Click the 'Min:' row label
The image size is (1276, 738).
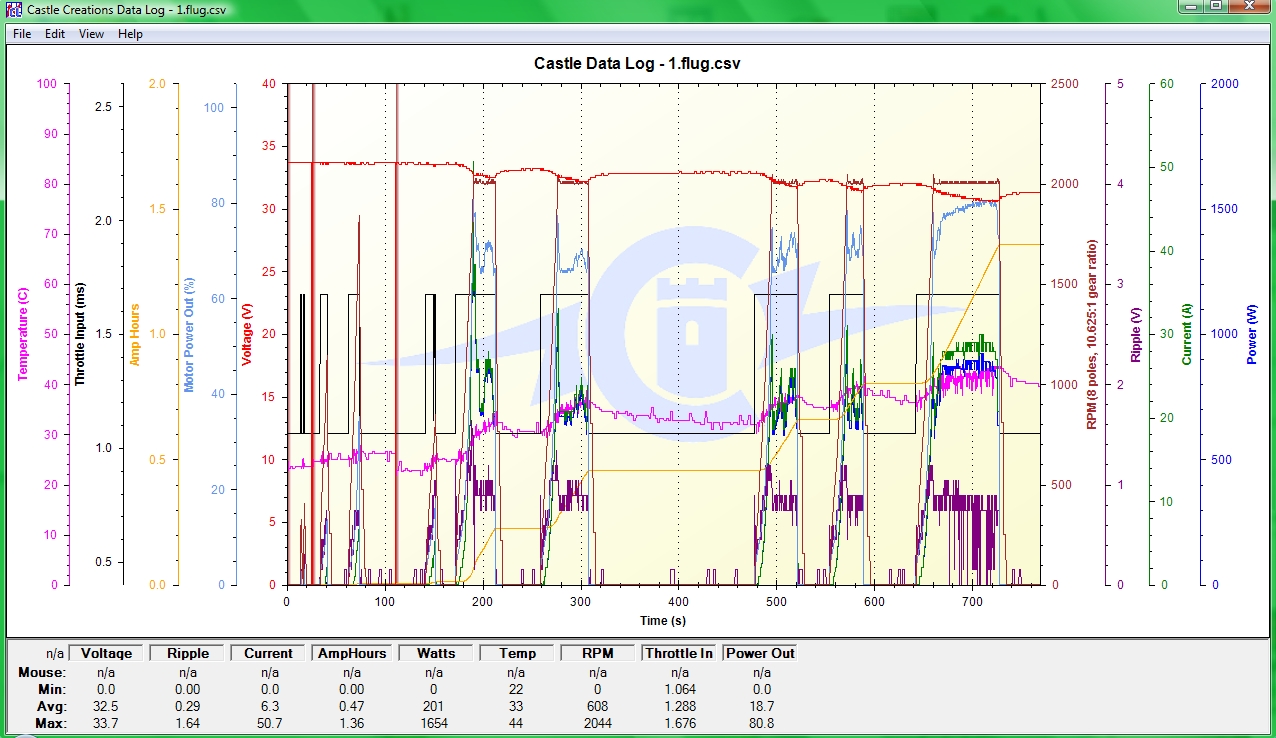pyautogui.click(x=52, y=689)
